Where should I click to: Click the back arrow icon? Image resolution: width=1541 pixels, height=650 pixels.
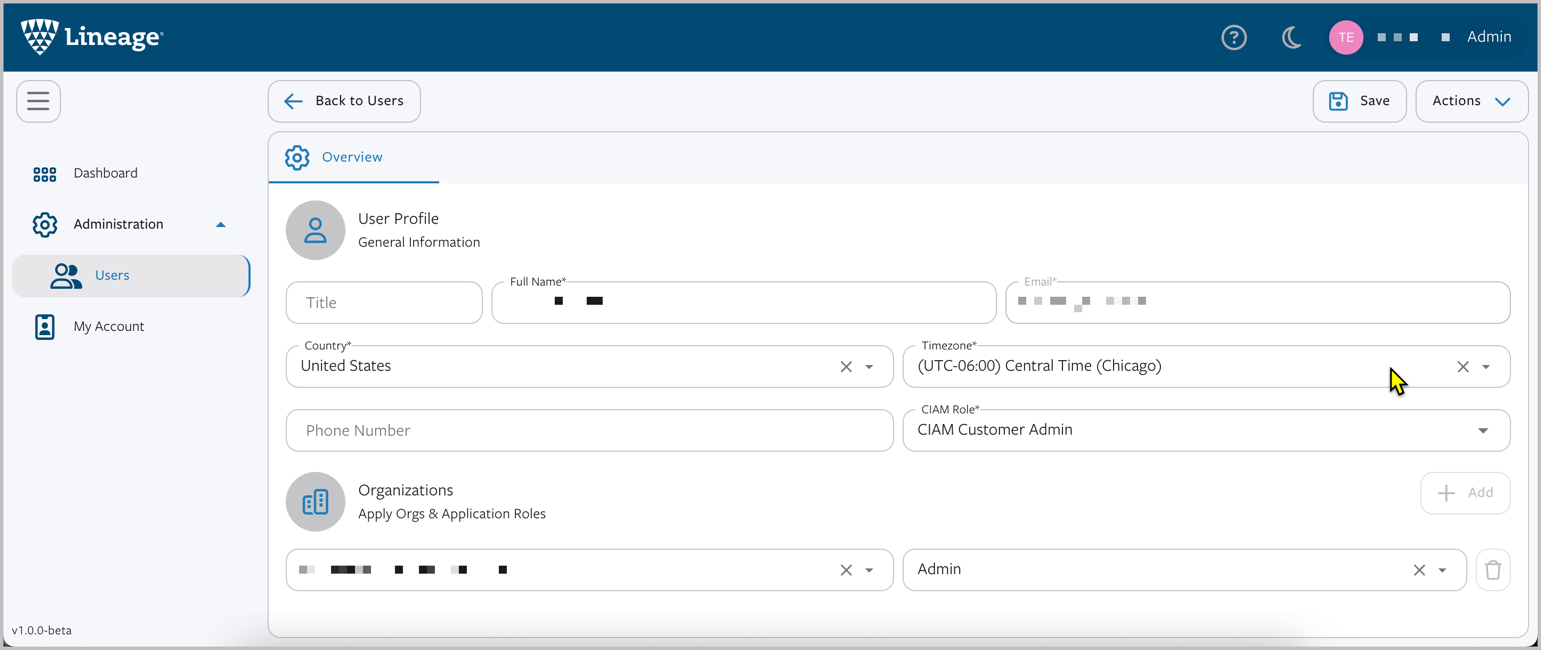[293, 101]
